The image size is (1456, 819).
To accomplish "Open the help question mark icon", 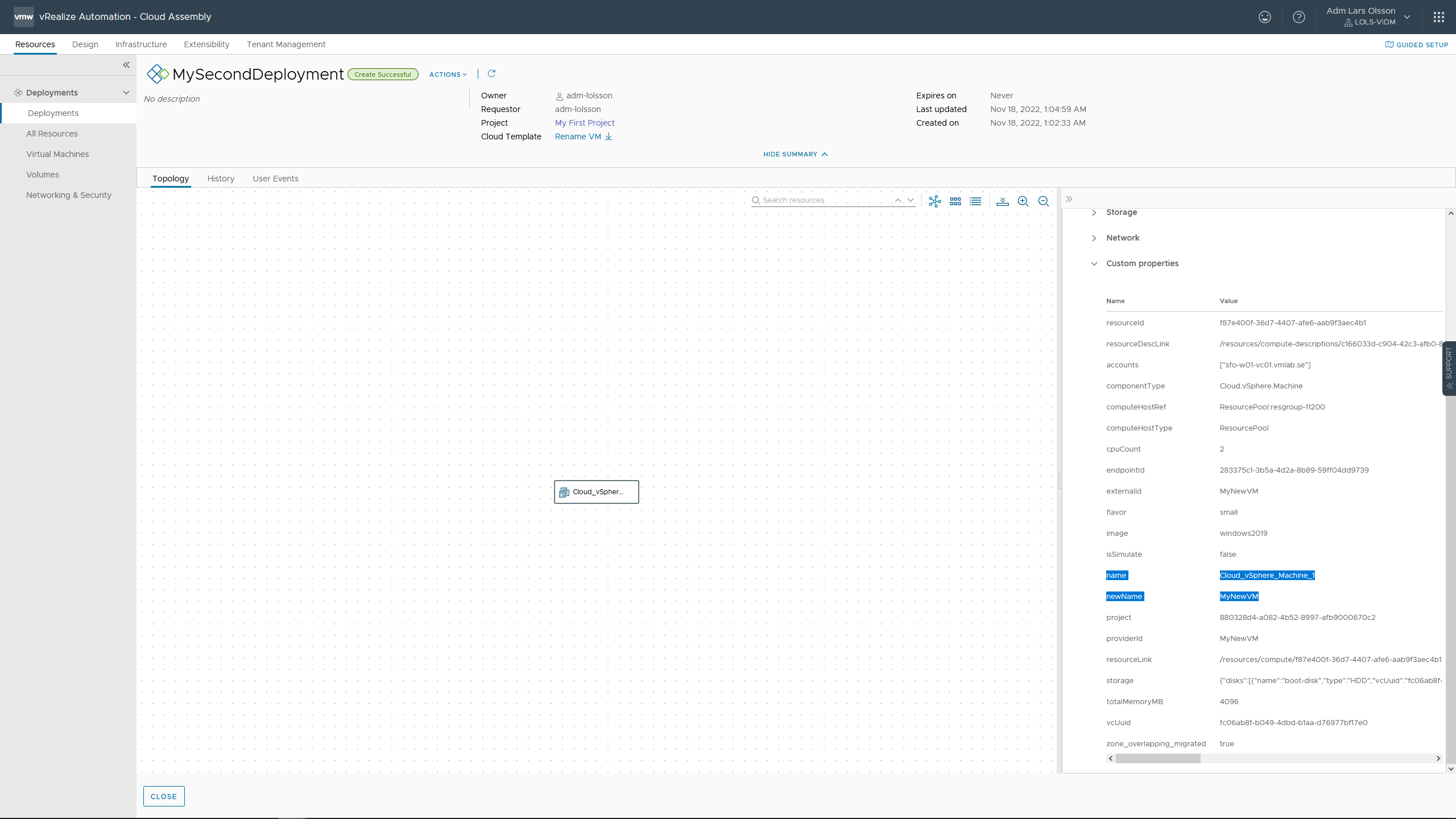I will pos(1299,17).
